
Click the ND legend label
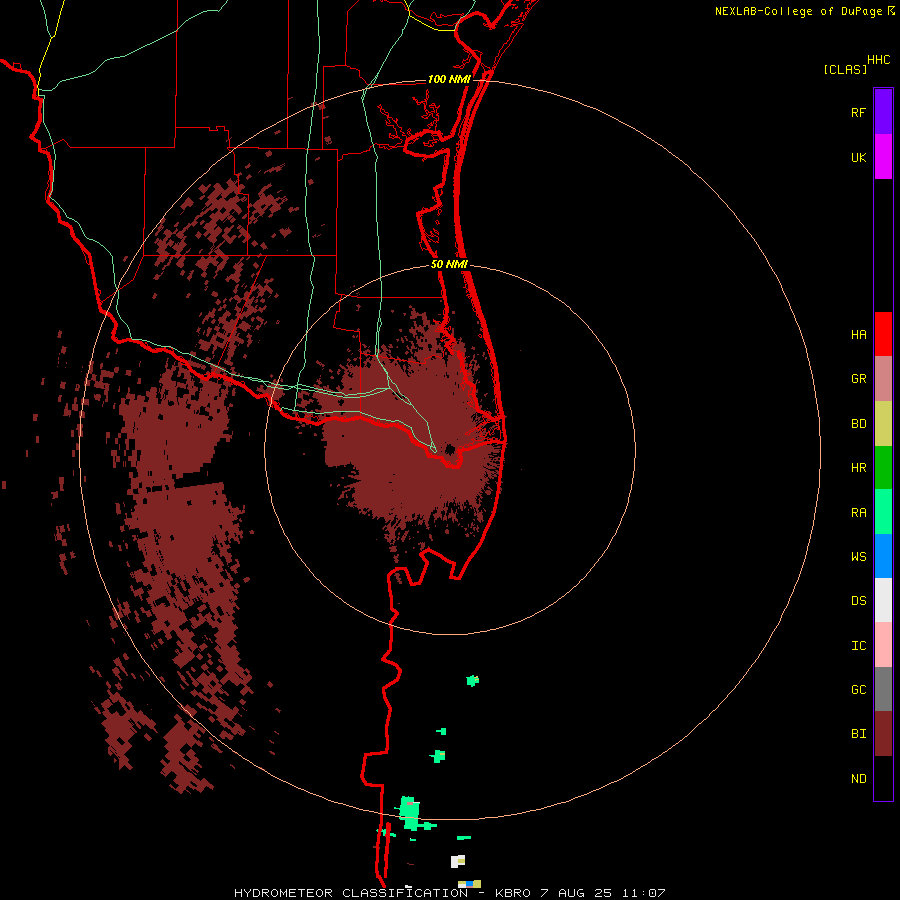[859, 779]
